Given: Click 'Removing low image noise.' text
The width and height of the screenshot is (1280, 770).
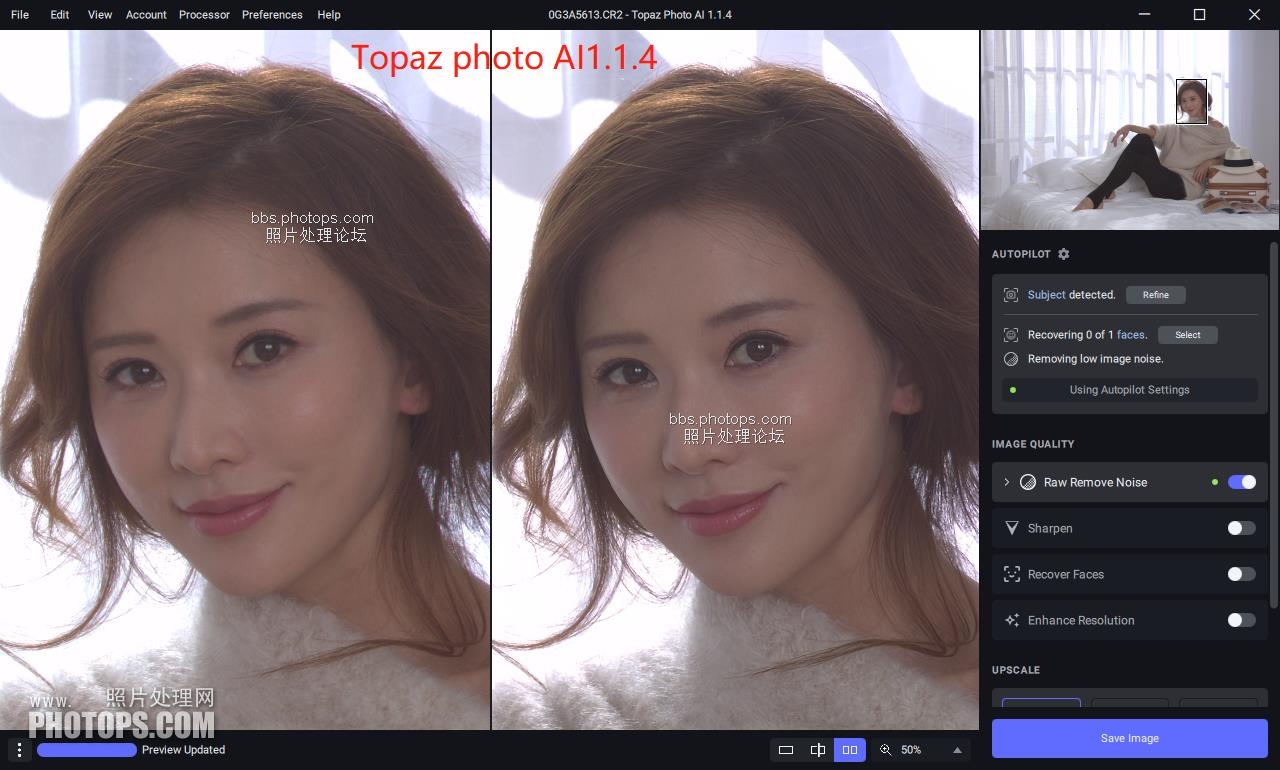Looking at the screenshot, I should (1096, 359).
